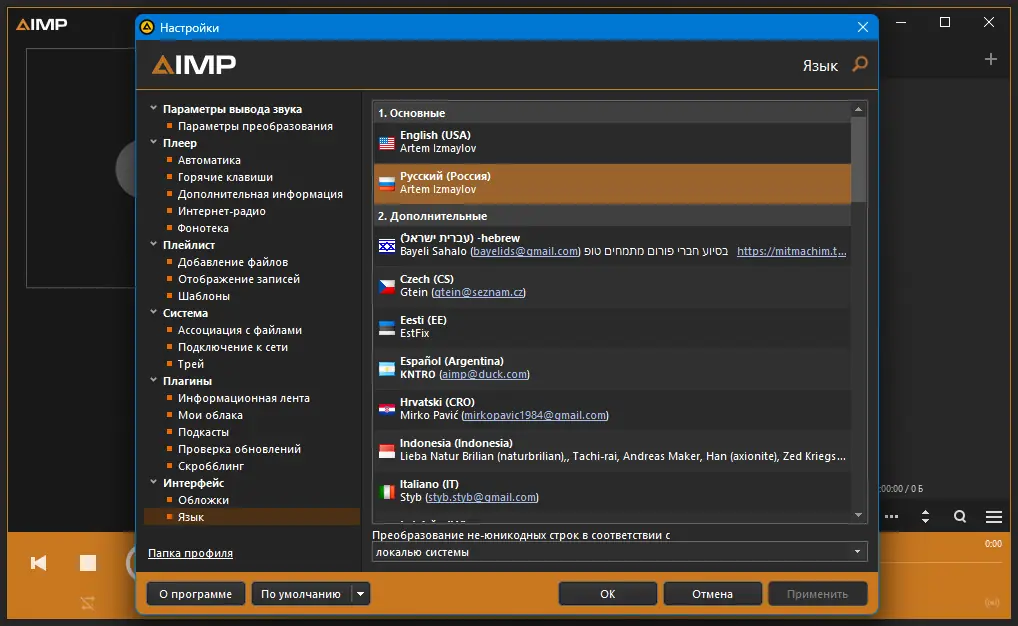Click the aimp@duck.com email link
The image size is (1018, 626).
pyautogui.click(x=484, y=374)
